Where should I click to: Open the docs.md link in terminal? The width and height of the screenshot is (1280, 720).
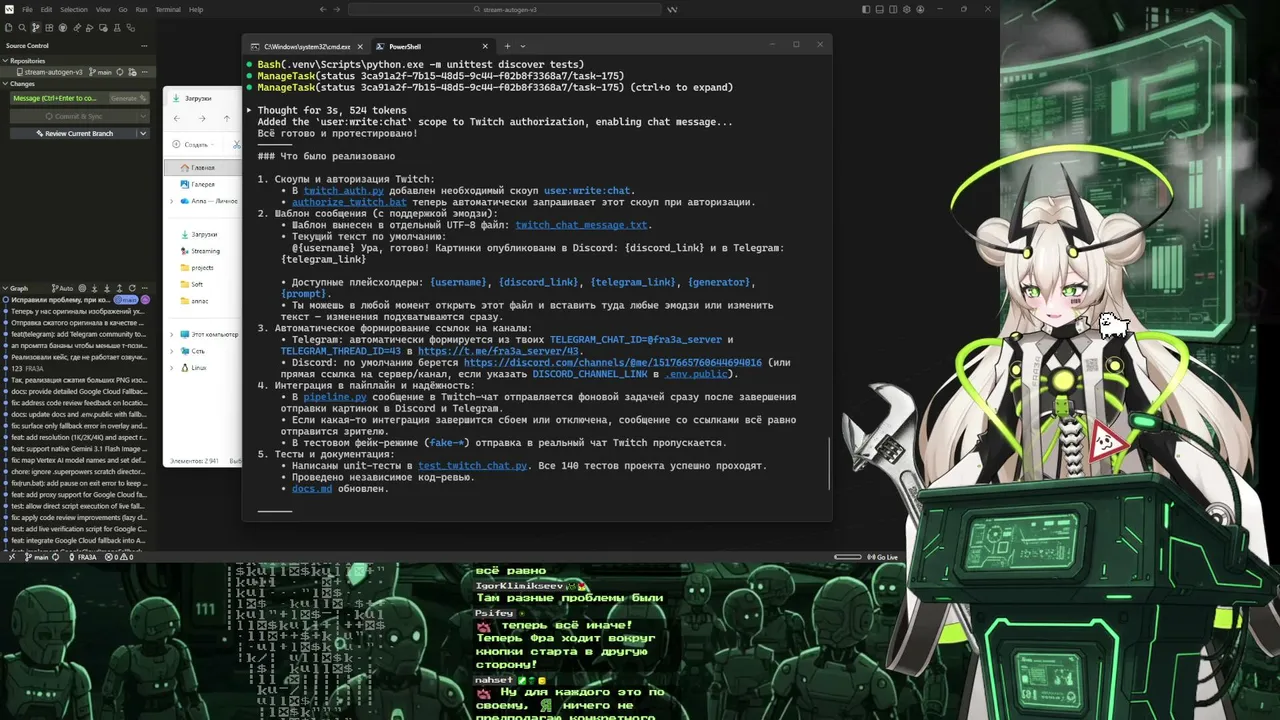pos(312,489)
